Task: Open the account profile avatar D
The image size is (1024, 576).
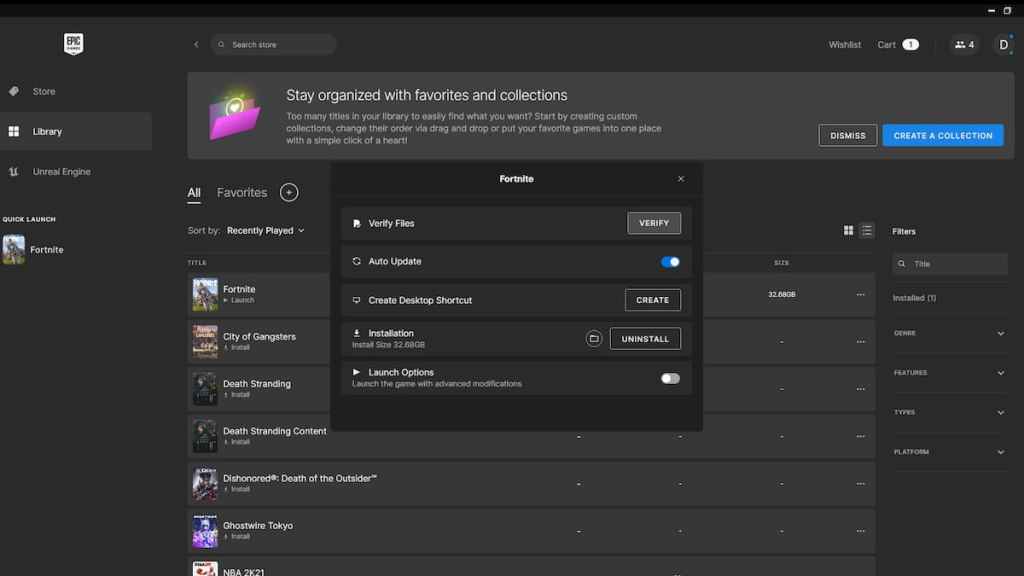Action: (x=1004, y=44)
